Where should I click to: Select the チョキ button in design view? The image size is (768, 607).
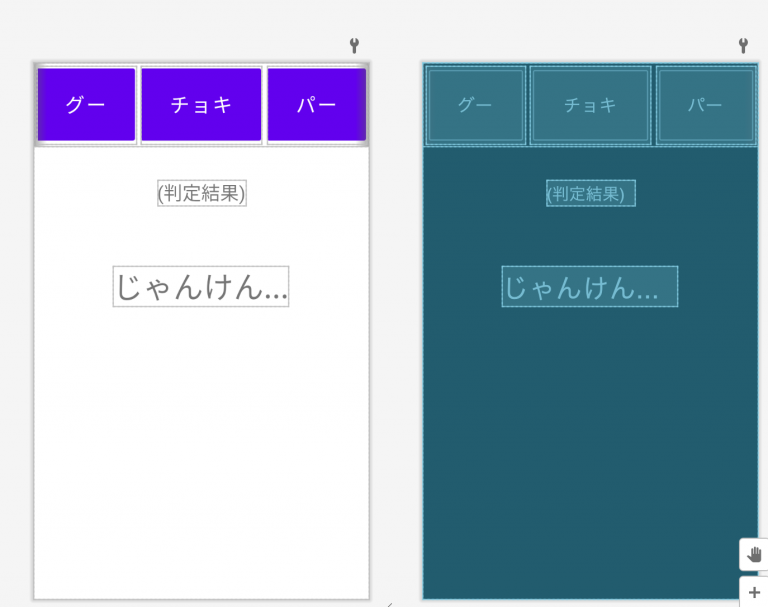[x=201, y=105]
